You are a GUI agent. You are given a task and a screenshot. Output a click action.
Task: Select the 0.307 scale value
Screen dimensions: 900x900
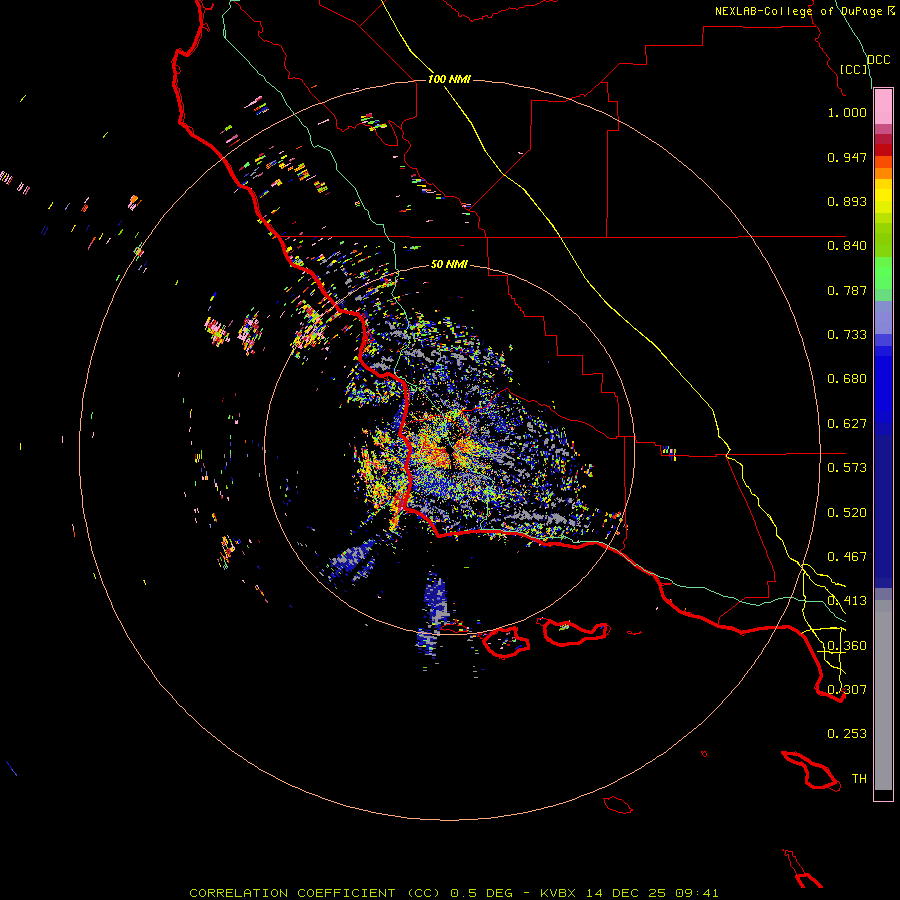[x=847, y=690]
